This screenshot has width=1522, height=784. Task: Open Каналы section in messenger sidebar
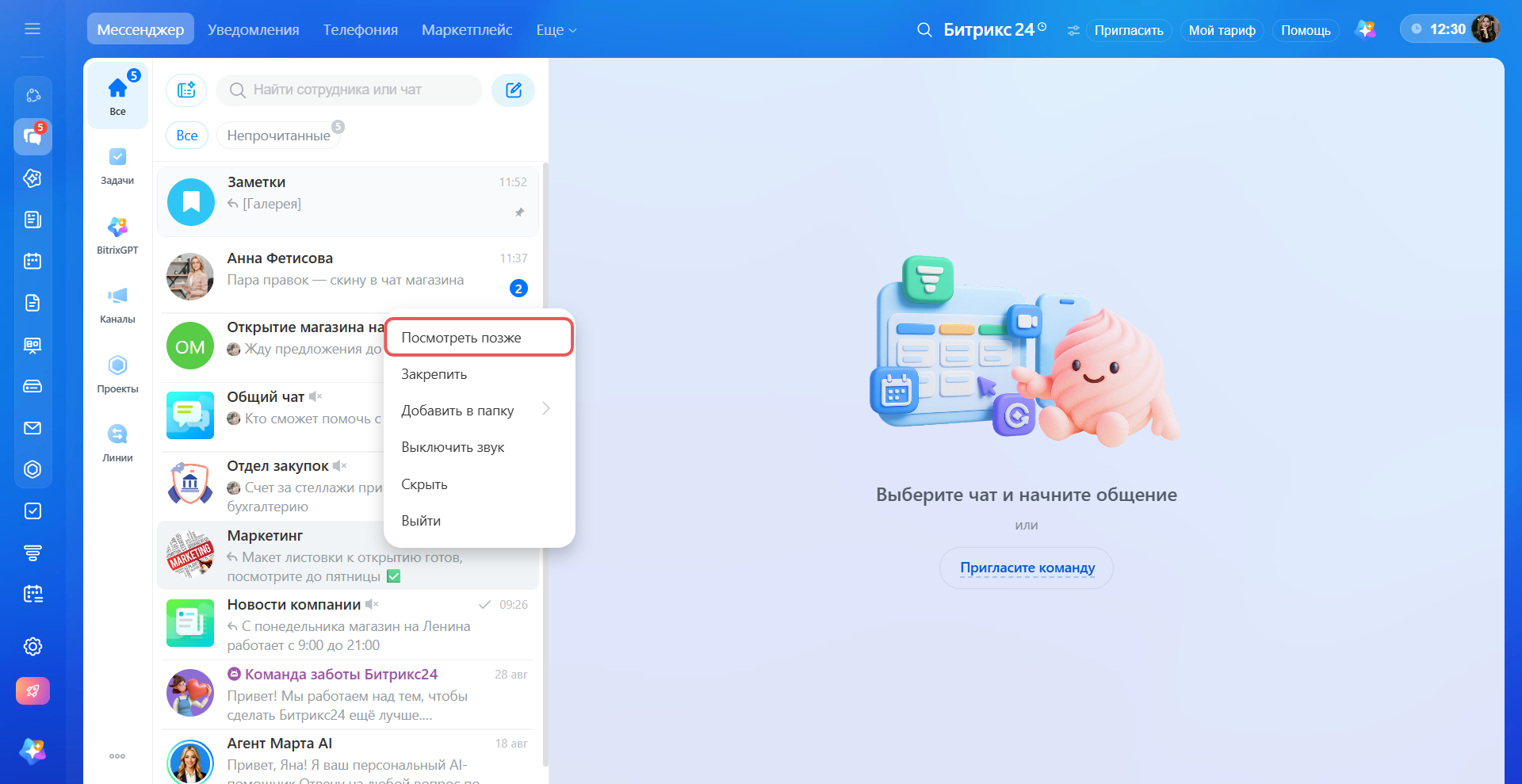117,305
